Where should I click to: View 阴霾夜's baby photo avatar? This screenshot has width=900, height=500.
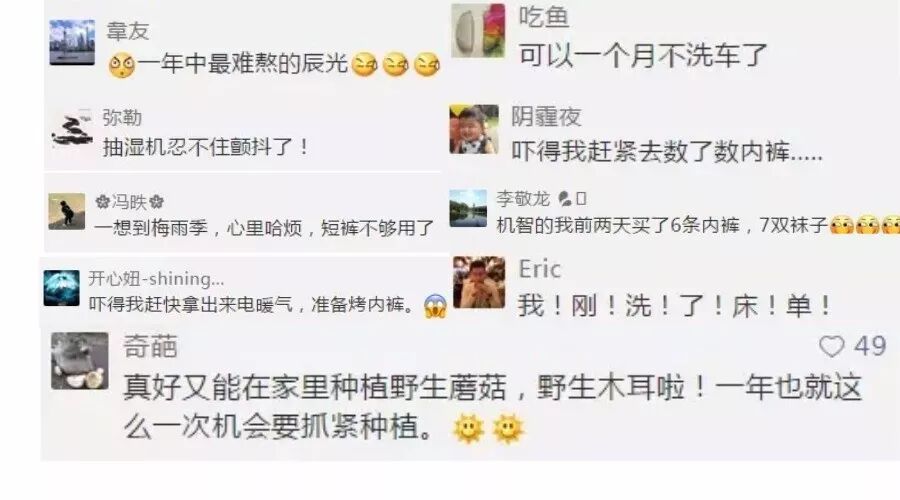point(474,129)
